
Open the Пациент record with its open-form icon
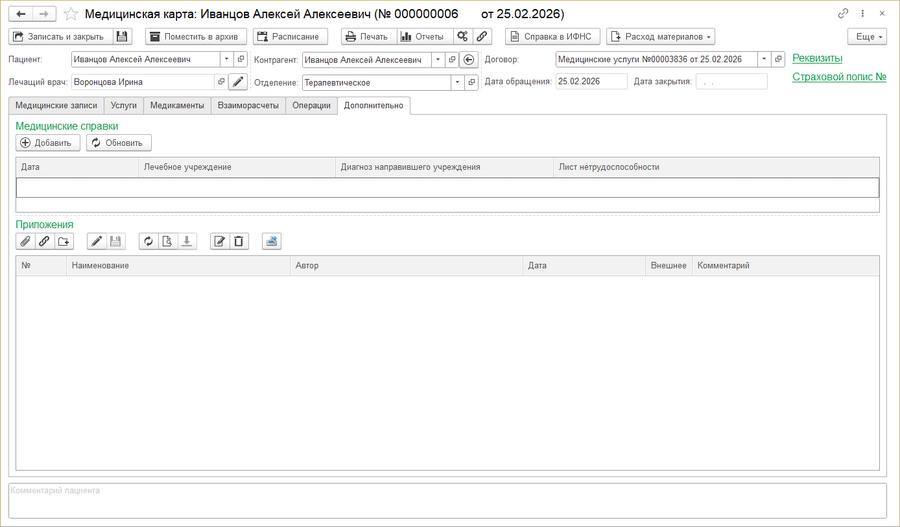point(241,59)
